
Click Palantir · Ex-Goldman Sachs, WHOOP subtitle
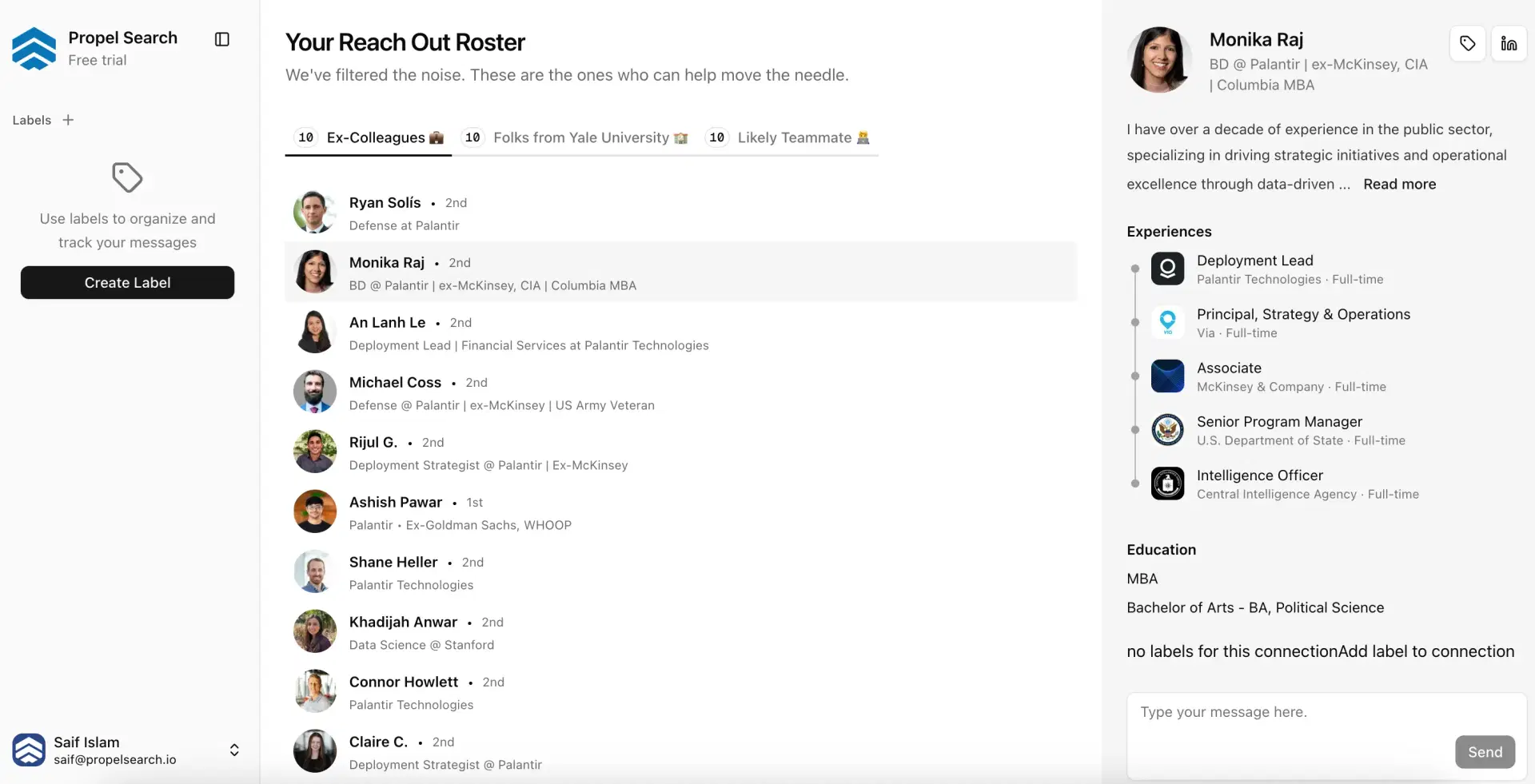460,525
